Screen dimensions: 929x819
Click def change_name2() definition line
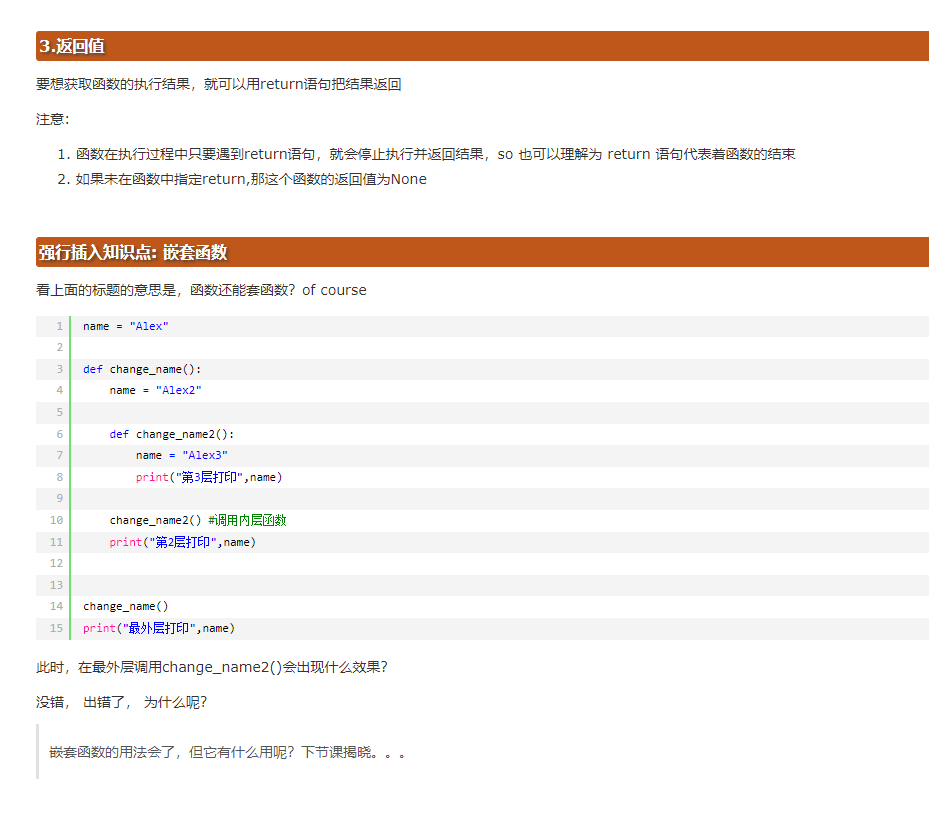[172, 434]
